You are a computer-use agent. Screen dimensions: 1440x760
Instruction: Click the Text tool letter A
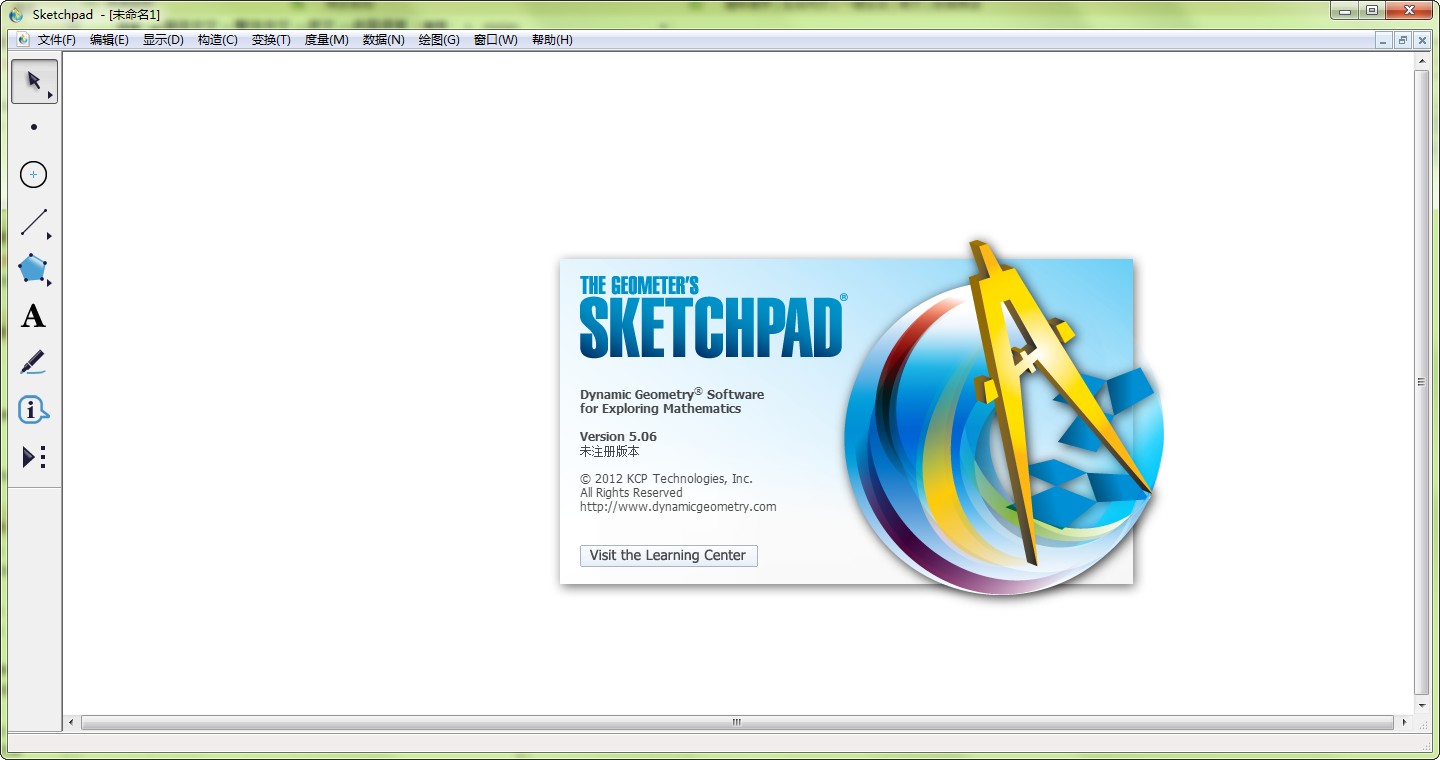(34, 316)
